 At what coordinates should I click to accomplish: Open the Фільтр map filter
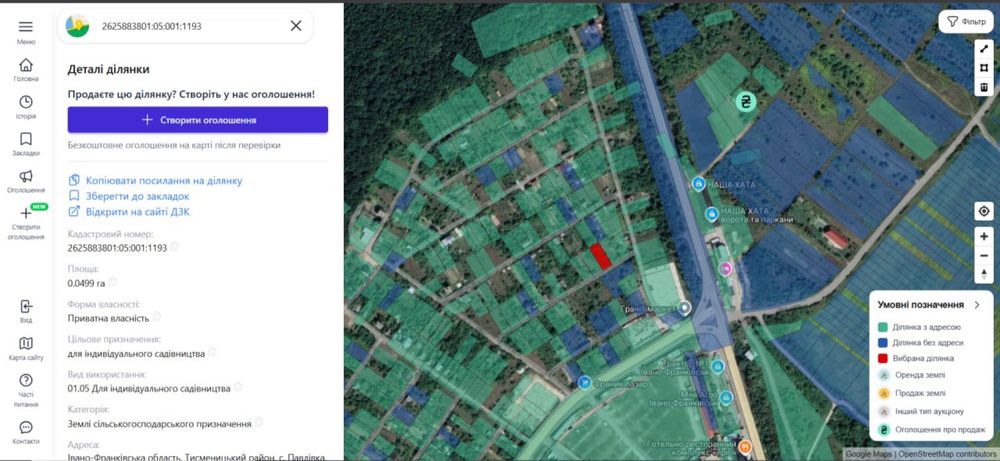point(966,22)
